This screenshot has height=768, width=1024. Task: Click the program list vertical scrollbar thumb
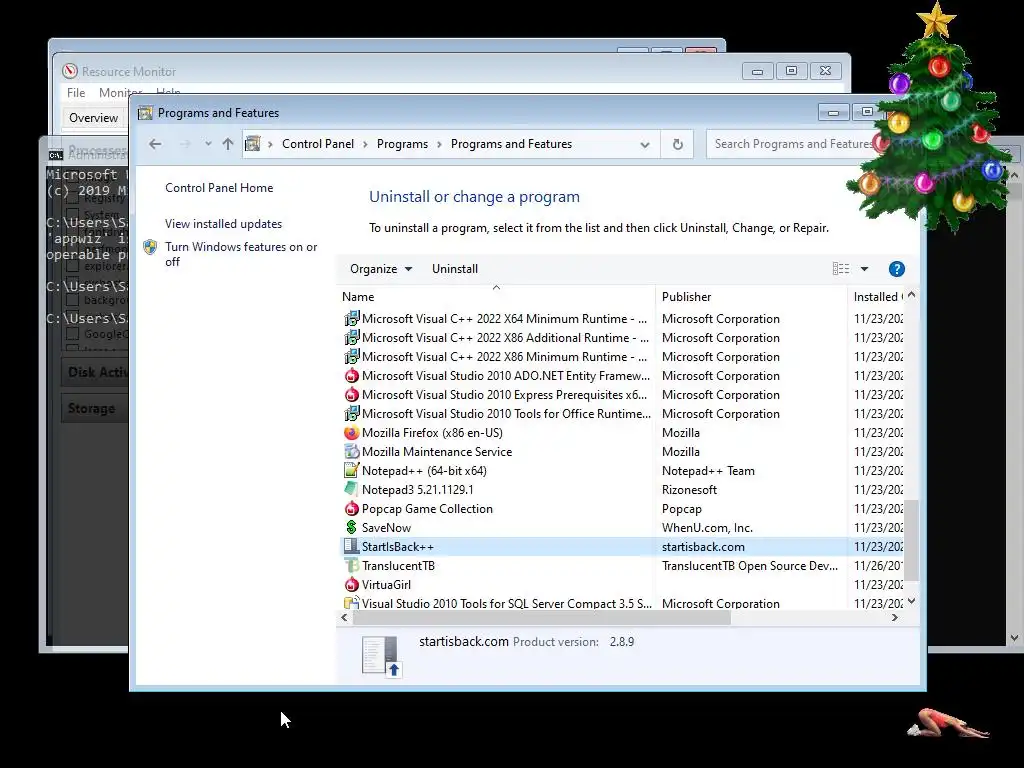tap(912, 540)
